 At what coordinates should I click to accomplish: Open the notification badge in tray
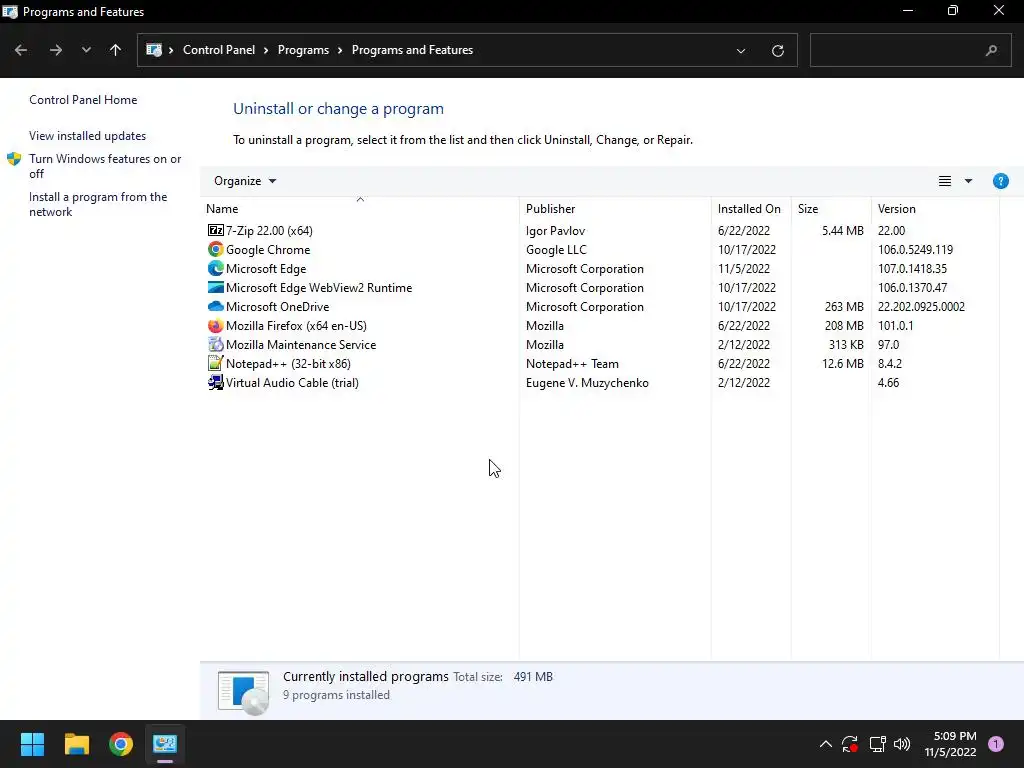[995, 744]
